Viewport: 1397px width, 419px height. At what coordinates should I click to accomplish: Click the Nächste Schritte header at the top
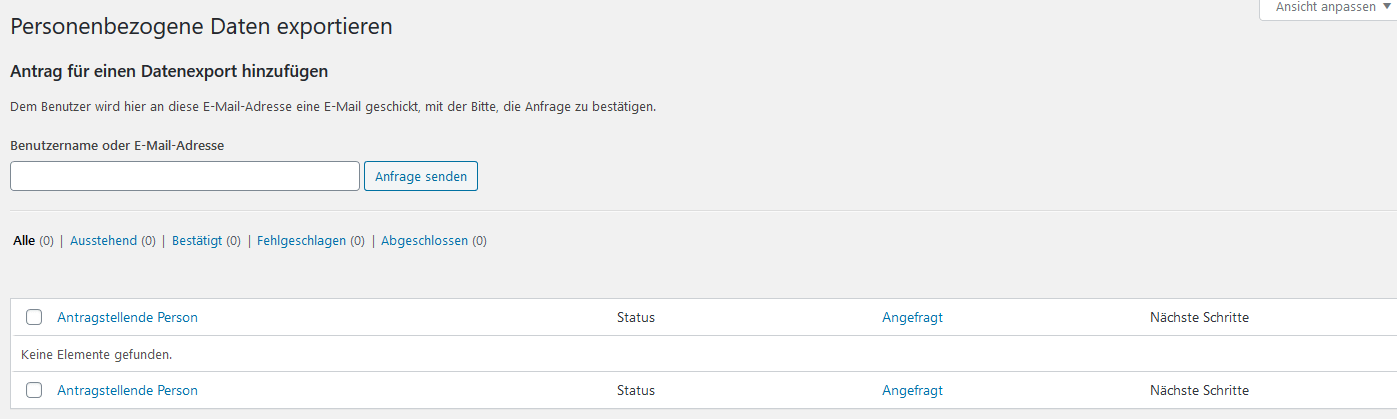pyautogui.click(x=1199, y=318)
